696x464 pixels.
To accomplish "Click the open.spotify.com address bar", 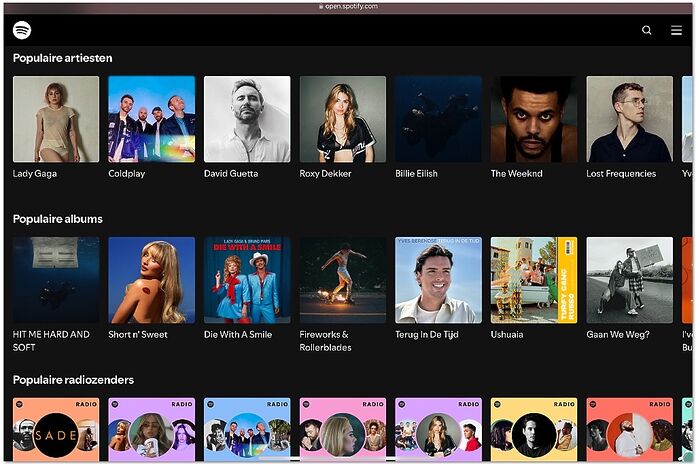I will pyautogui.click(x=348, y=6).
